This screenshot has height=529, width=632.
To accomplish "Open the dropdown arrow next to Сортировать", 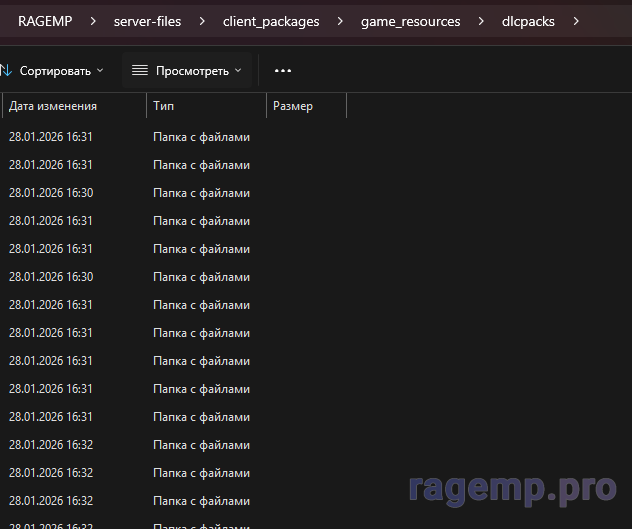I will click(100, 71).
